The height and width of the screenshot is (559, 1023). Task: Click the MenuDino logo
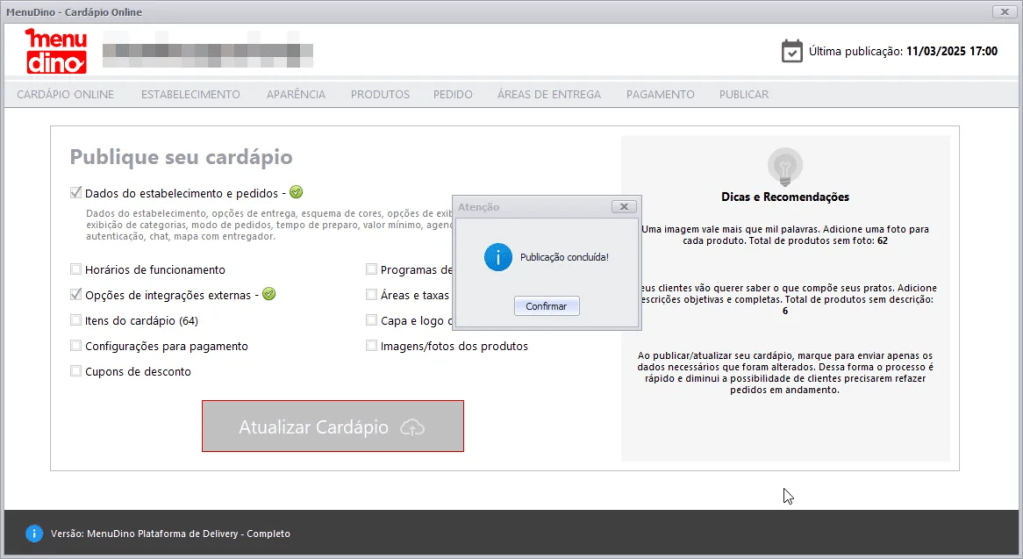(x=56, y=51)
